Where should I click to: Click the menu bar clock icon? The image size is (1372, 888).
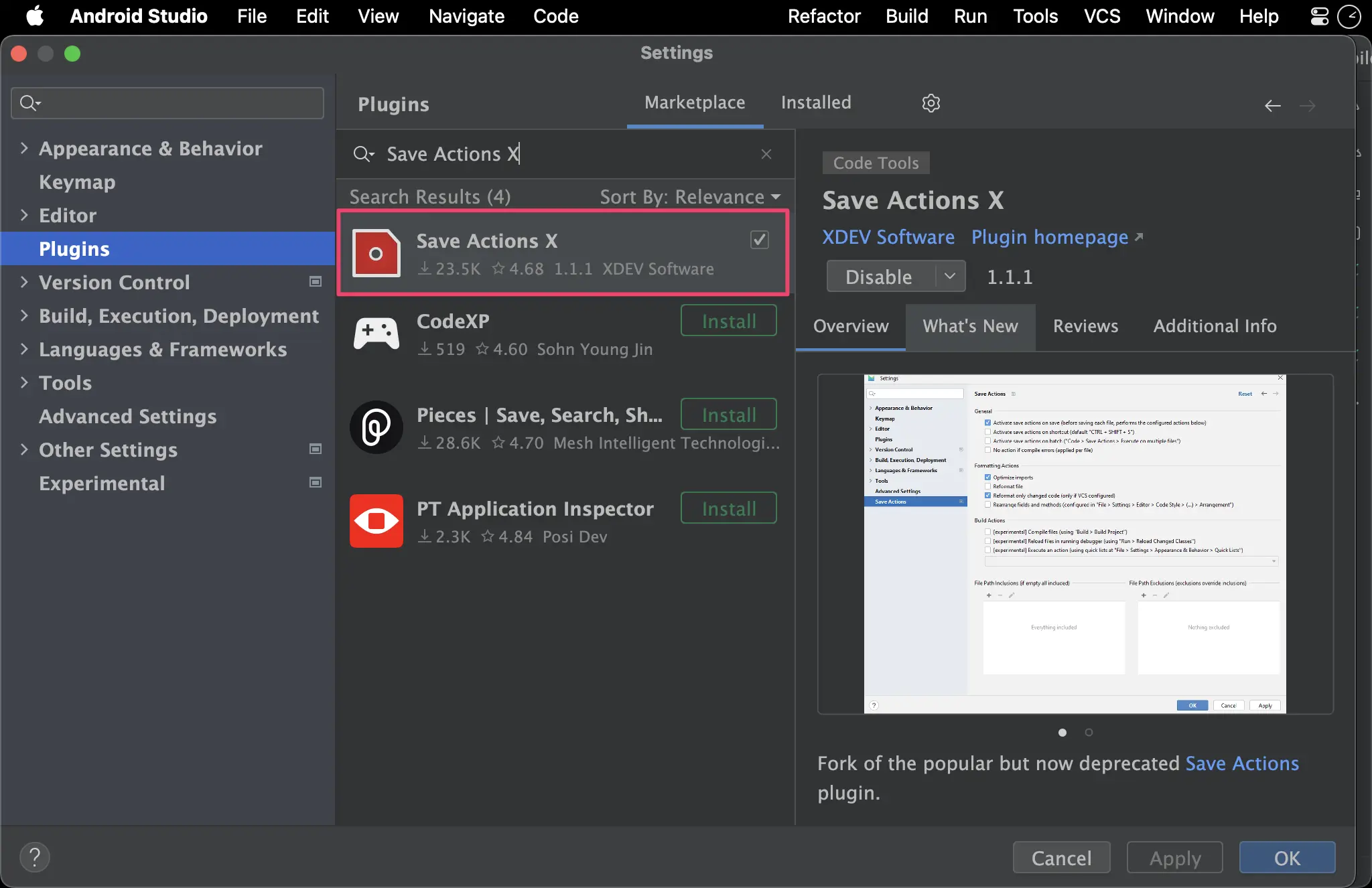click(1349, 16)
